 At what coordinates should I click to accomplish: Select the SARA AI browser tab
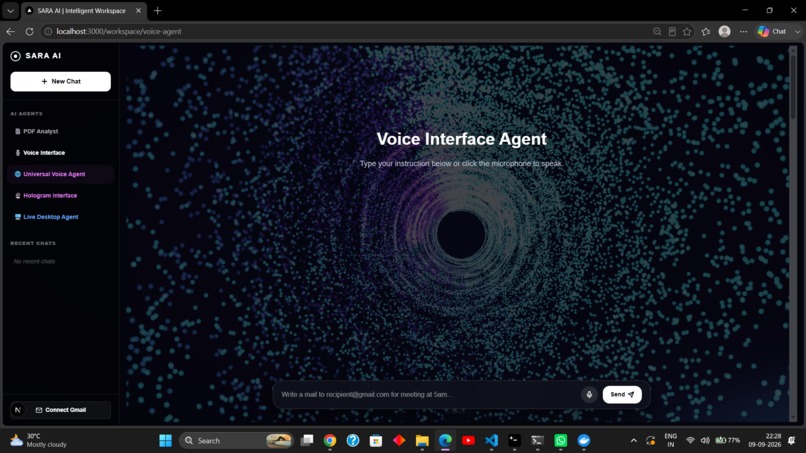(82, 10)
